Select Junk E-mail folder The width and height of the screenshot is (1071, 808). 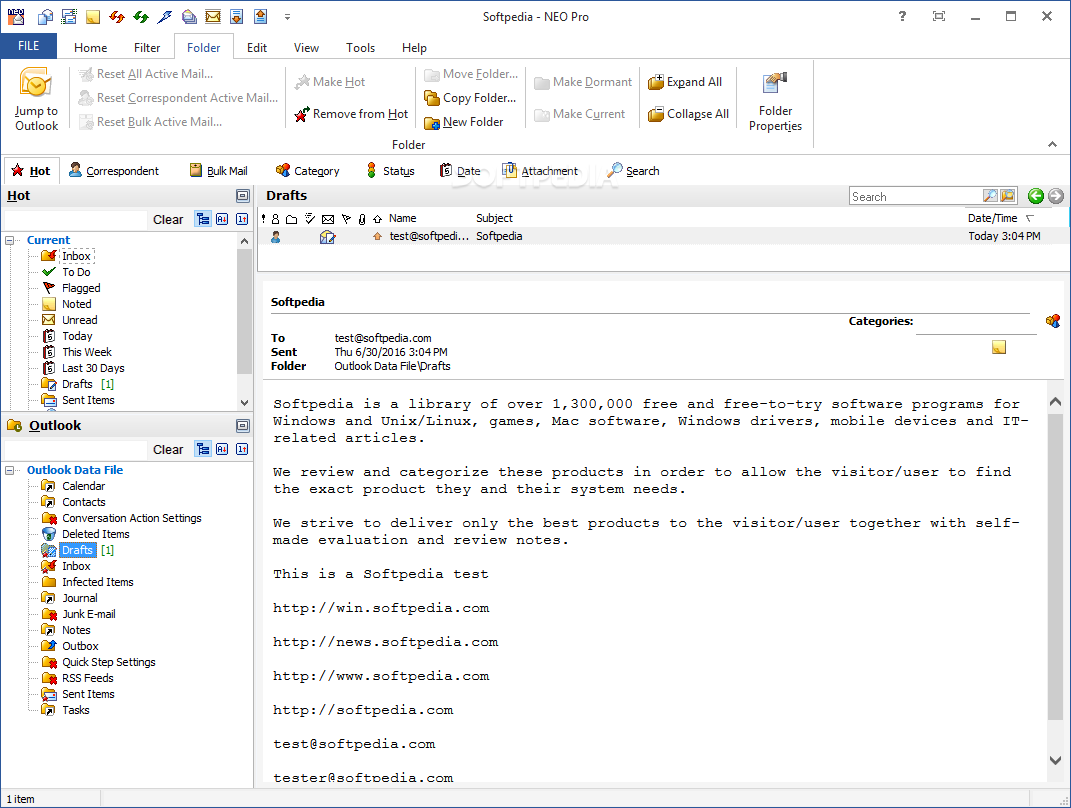click(x=89, y=614)
